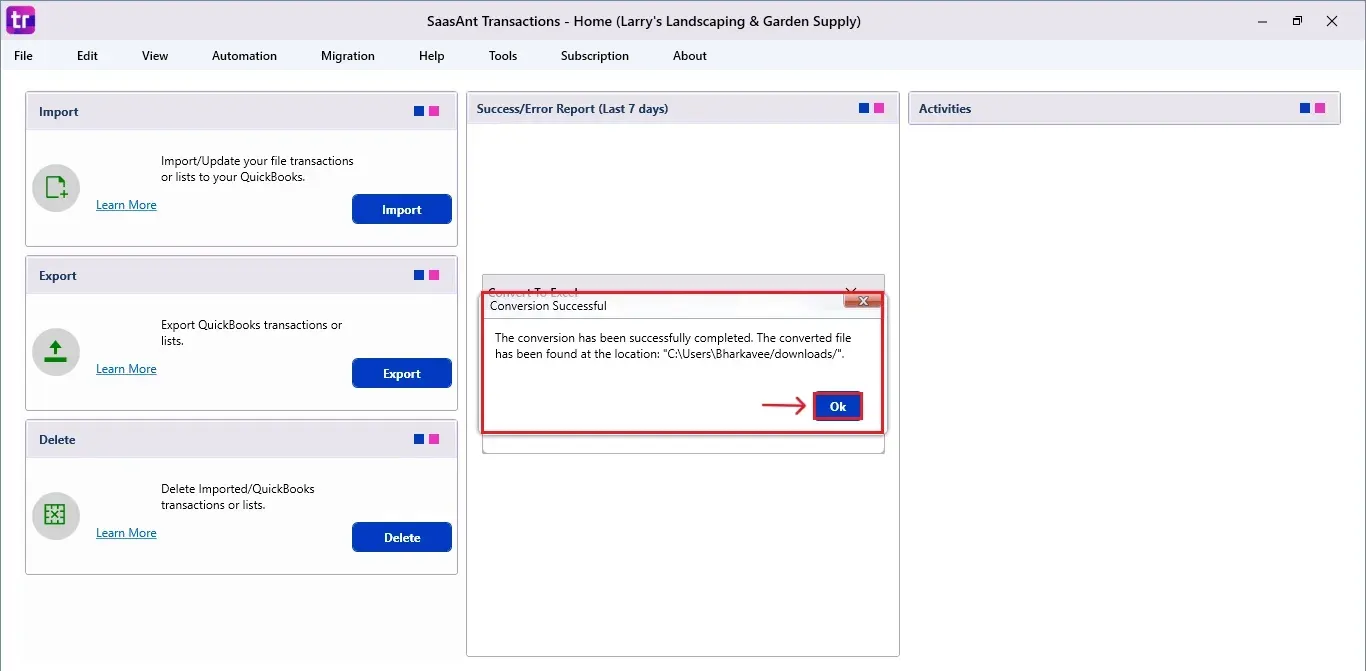Open Learn More link in Delete panel

pos(126,533)
